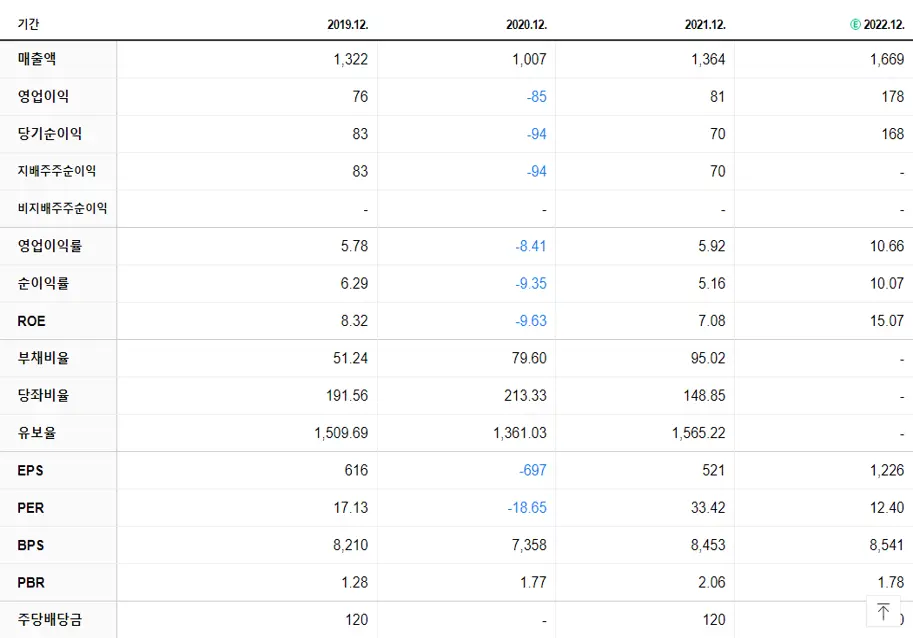The height and width of the screenshot is (638, 913).
Task: Click the 1.28 PBR value
Action: (355, 583)
